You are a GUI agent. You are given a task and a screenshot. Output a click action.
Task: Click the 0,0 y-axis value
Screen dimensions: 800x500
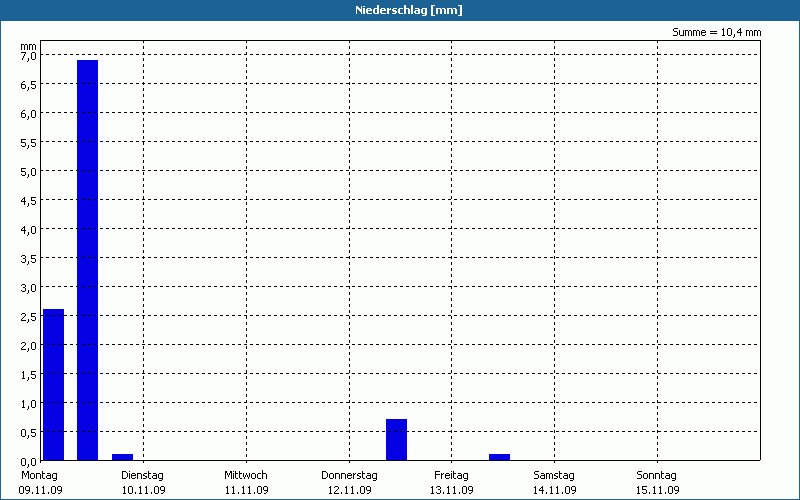click(x=29, y=462)
